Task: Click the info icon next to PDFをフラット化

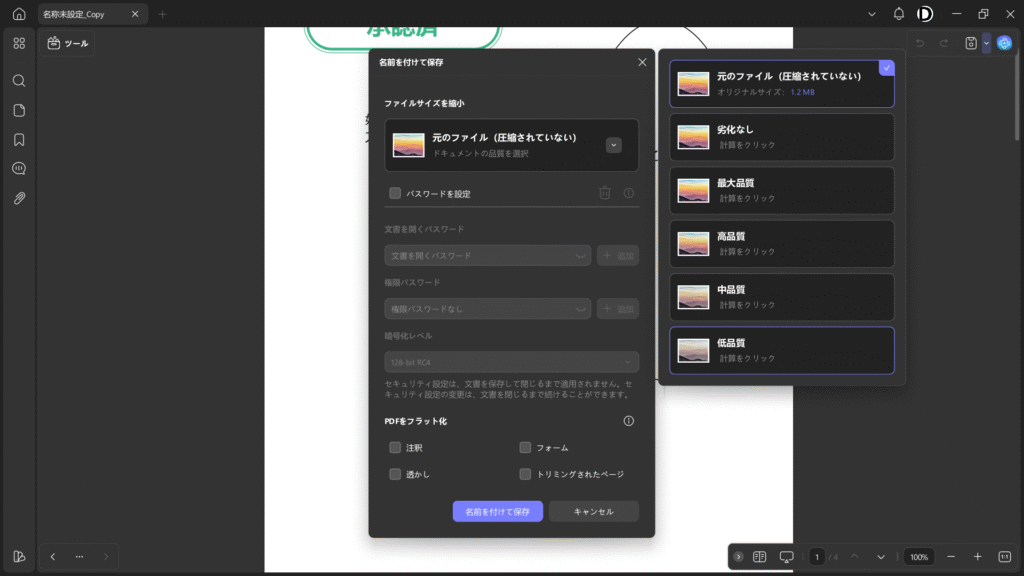Action: [629, 421]
